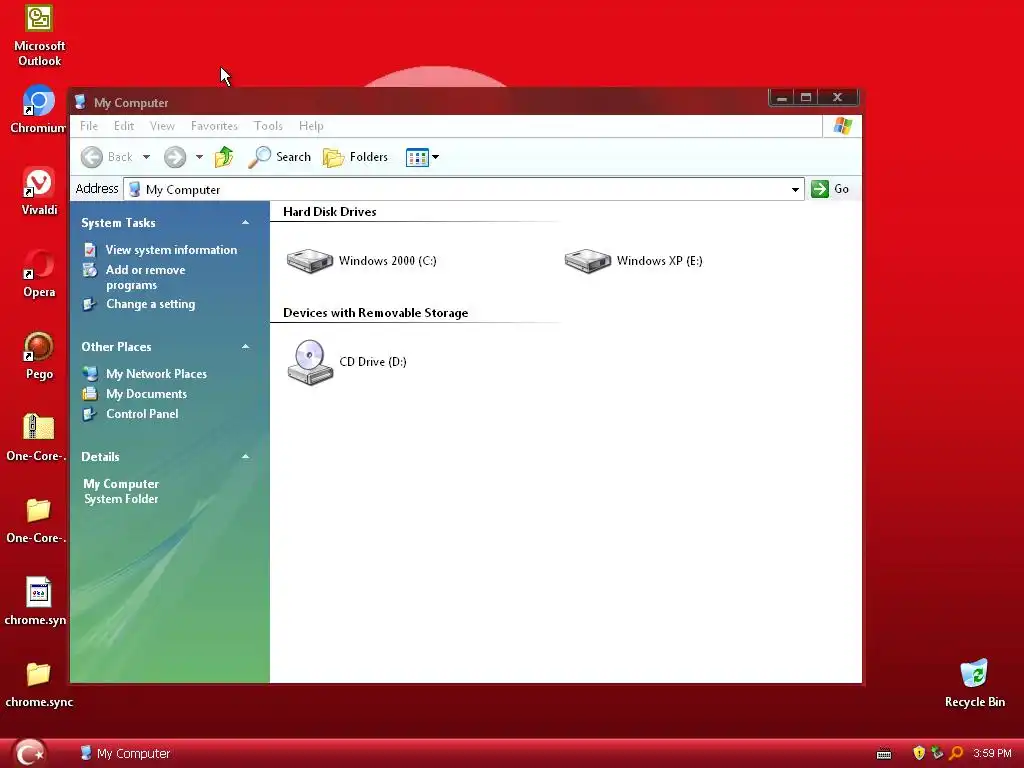Click the Hard Disk Drives group header
Screen dimensions: 1024x768
[x=329, y=212]
